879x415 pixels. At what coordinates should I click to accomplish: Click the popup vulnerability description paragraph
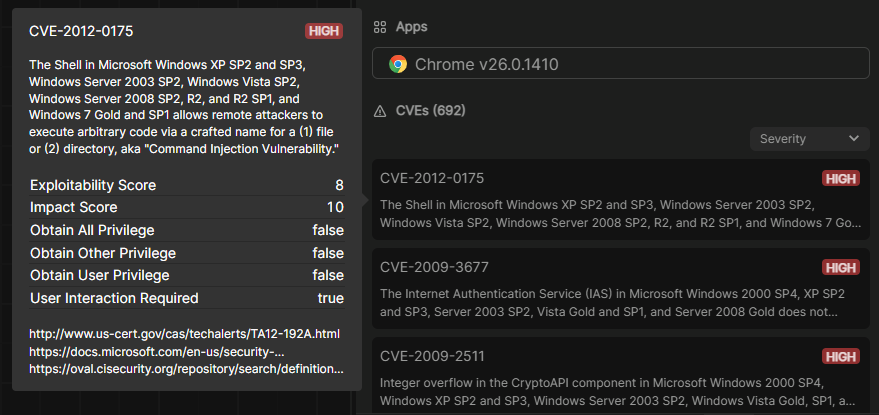tap(185, 107)
